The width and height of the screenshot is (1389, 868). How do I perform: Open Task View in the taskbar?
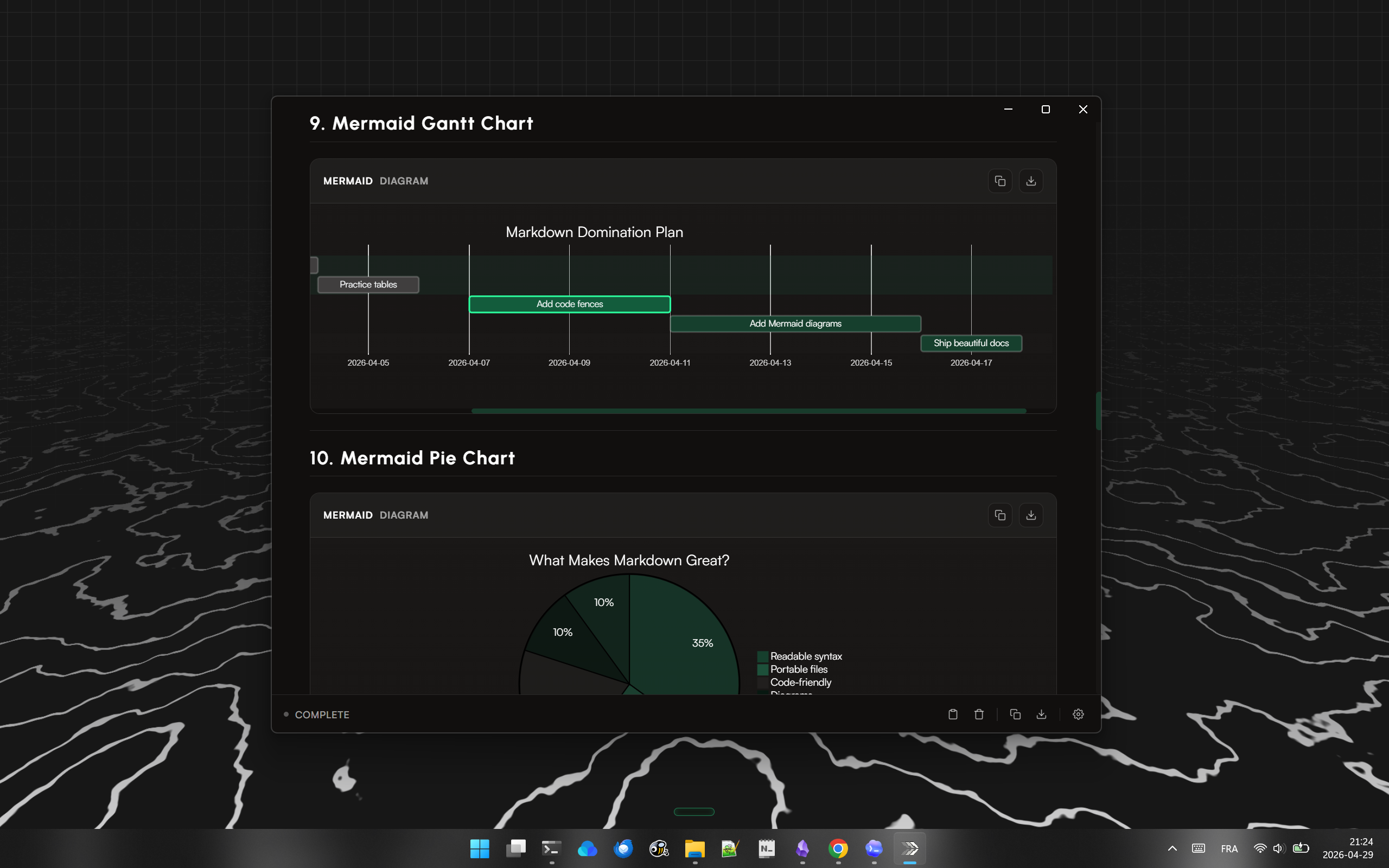tap(515, 848)
